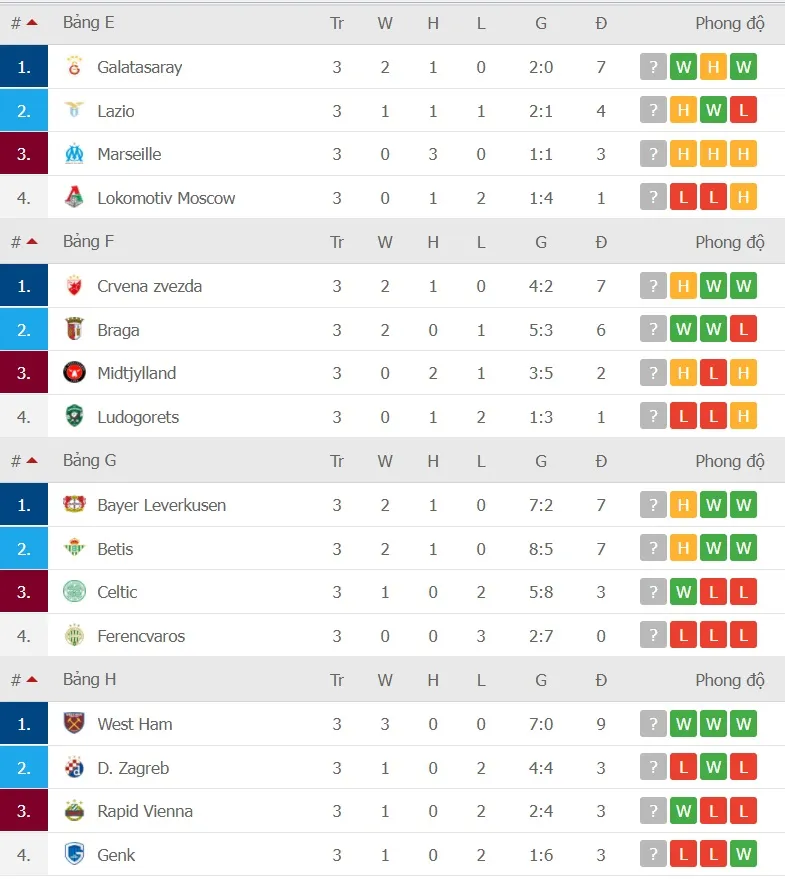Click the Phong độ header in Bảng E

click(730, 23)
